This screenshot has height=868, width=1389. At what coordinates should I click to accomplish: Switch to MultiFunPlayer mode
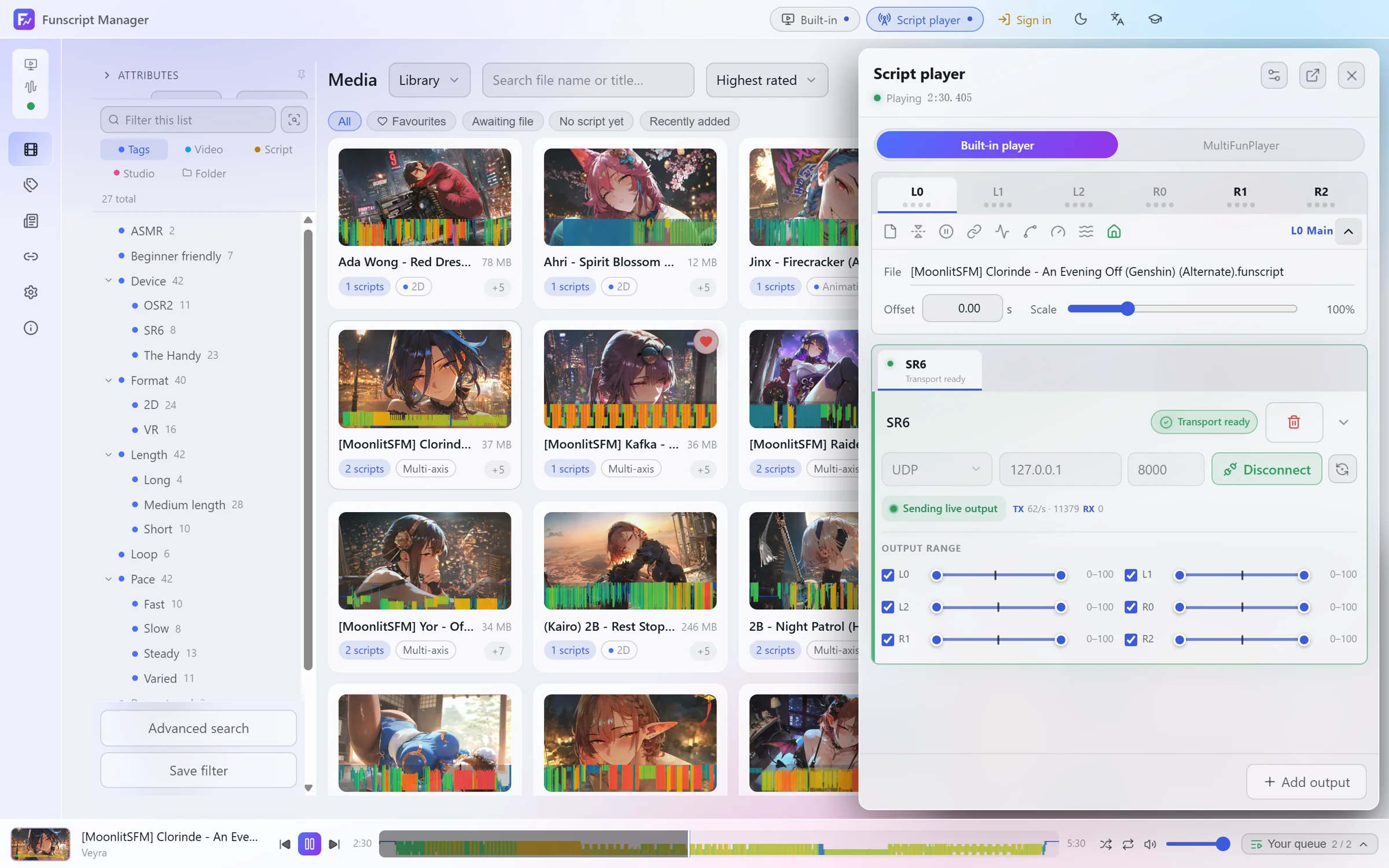(1241, 145)
